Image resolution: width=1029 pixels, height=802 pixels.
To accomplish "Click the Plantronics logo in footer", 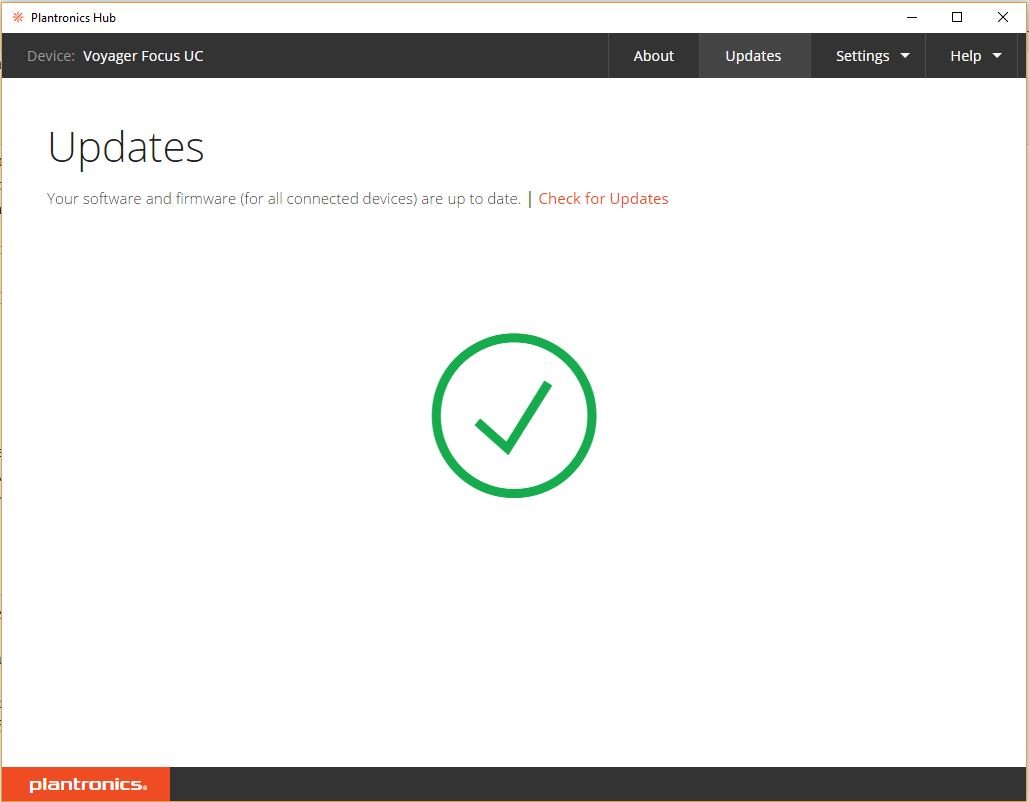I will click(86, 784).
